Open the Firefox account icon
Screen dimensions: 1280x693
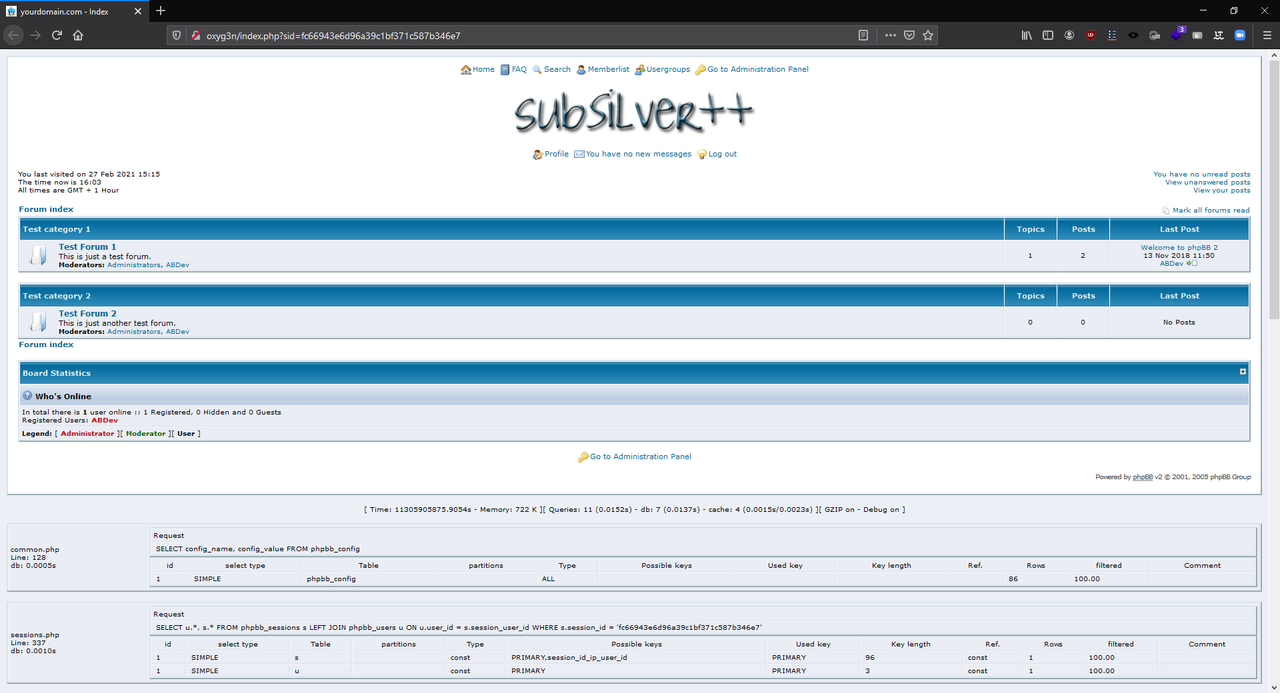(x=1069, y=35)
